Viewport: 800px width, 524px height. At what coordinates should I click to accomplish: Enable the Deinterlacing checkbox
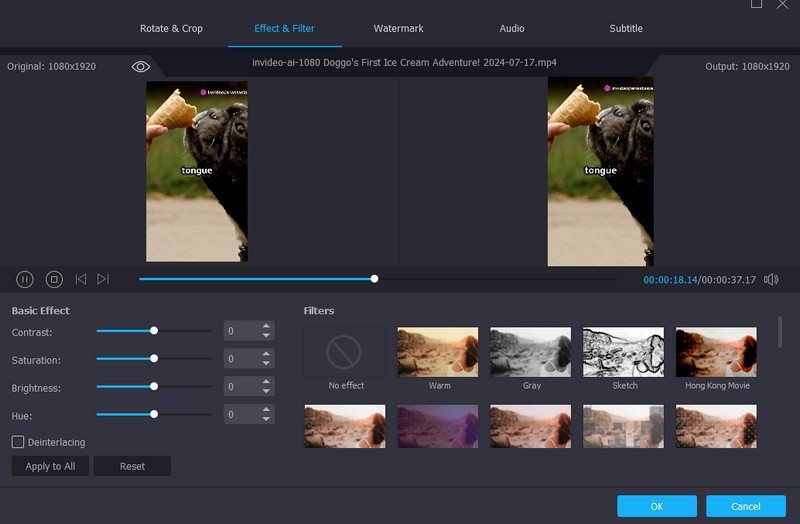18,442
